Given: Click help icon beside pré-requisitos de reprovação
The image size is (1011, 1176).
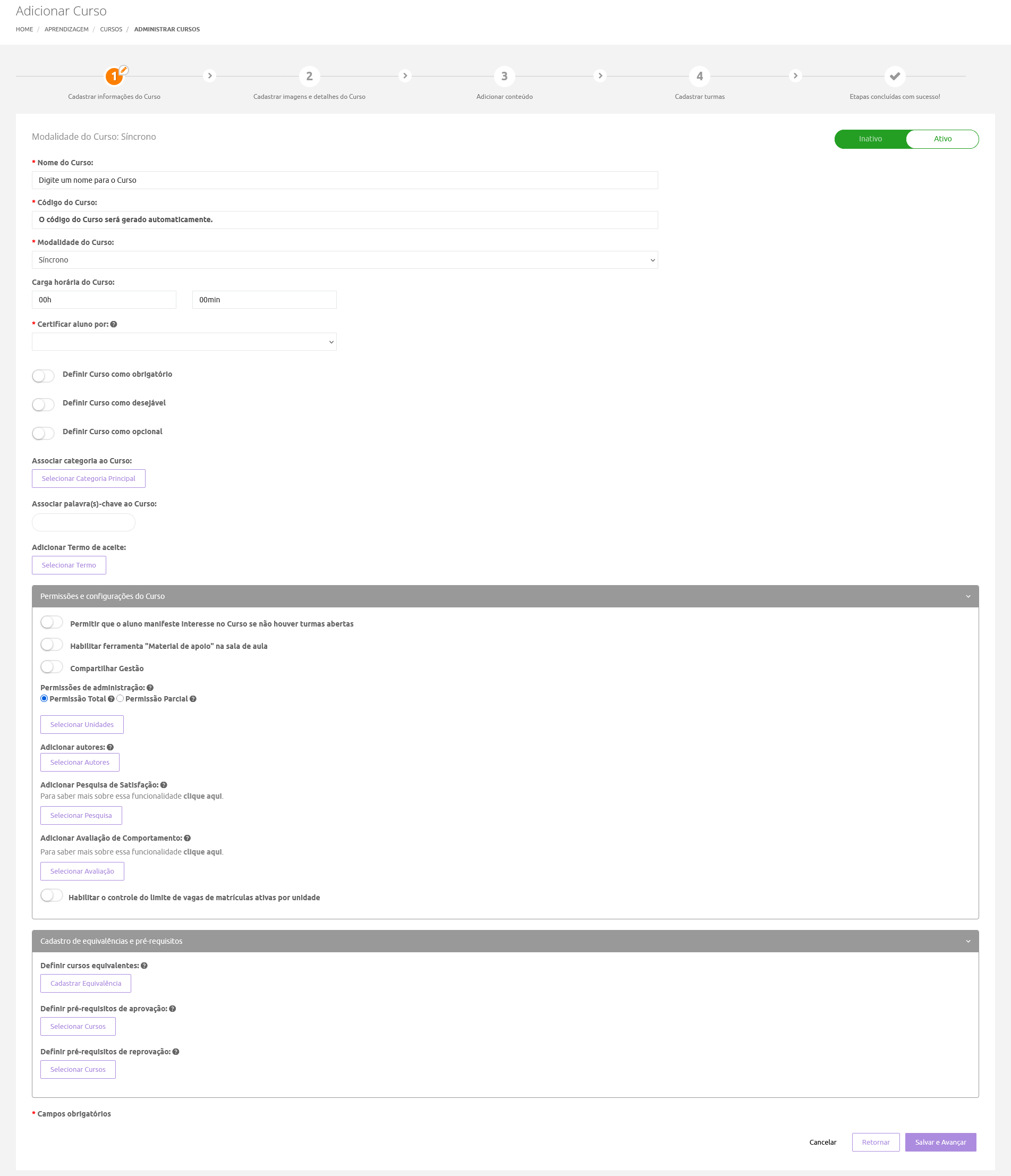Looking at the screenshot, I should tap(176, 1052).
